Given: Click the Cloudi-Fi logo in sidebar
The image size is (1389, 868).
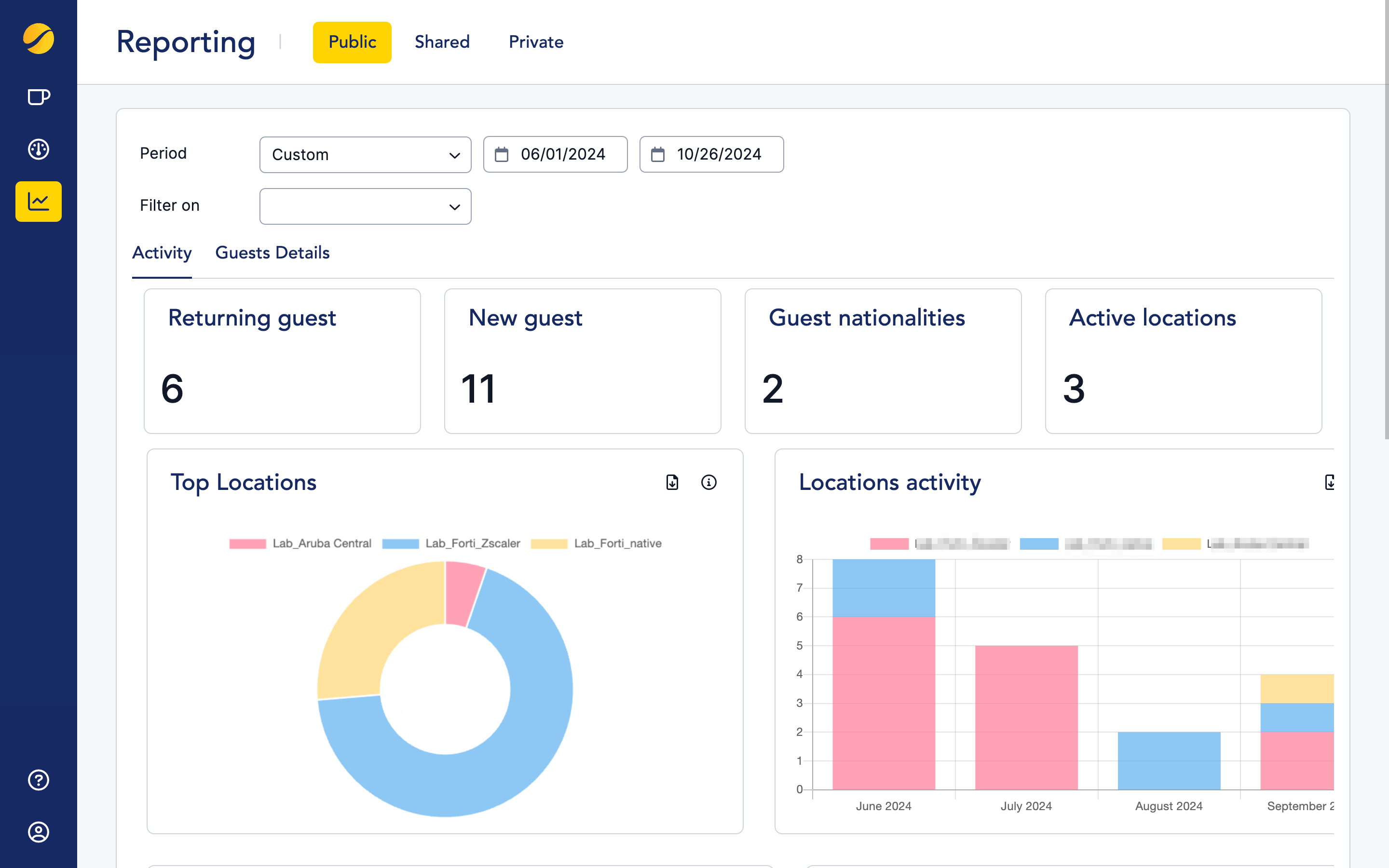Looking at the screenshot, I should pyautogui.click(x=39, y=39).
